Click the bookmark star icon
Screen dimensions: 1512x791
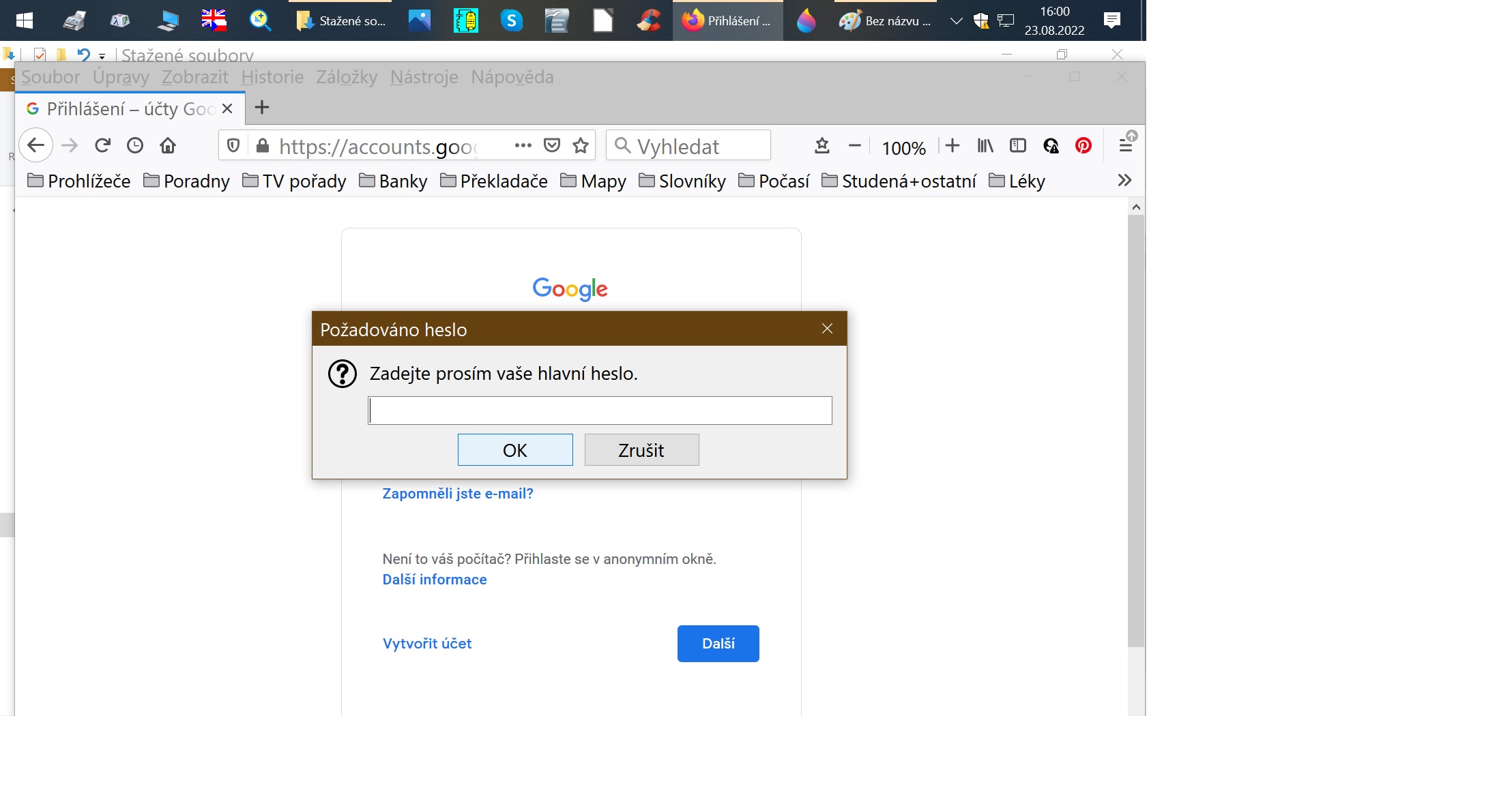click(x=581, y=145)
